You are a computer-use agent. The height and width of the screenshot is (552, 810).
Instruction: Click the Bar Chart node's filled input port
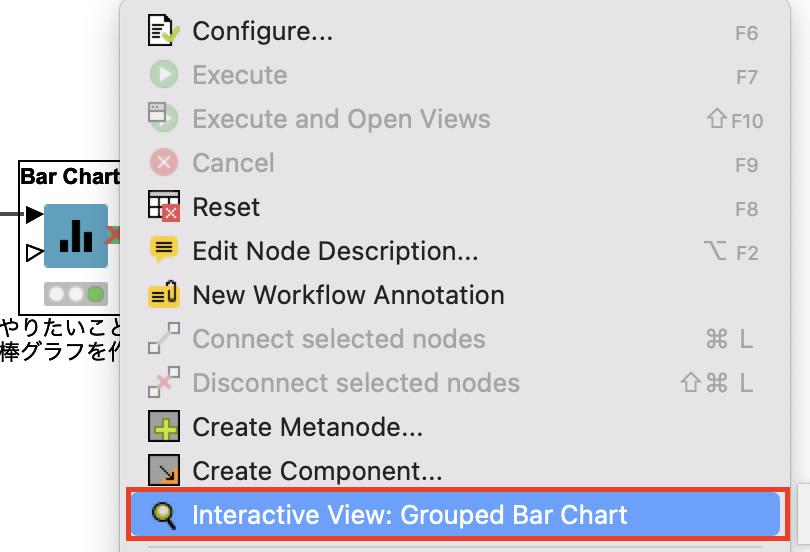click(34, 214)
